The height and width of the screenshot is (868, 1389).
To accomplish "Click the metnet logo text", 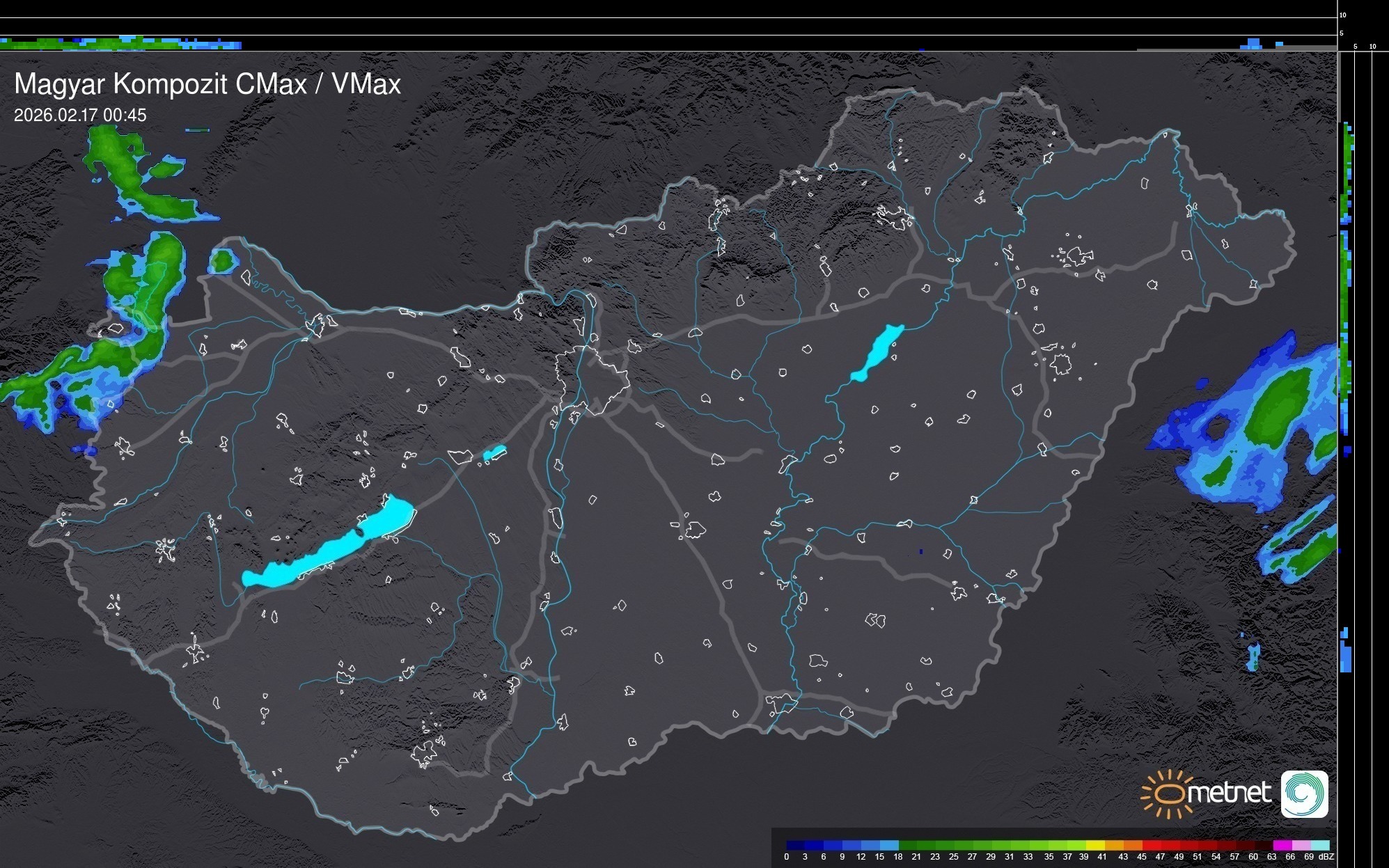I will (x=1228, y=794).
